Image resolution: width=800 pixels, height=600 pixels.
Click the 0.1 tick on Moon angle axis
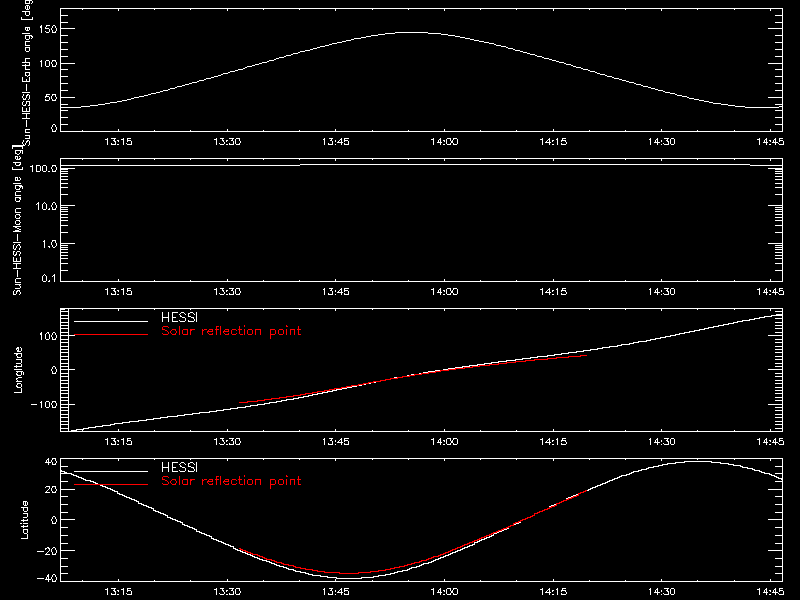click(x=49, y=278)
